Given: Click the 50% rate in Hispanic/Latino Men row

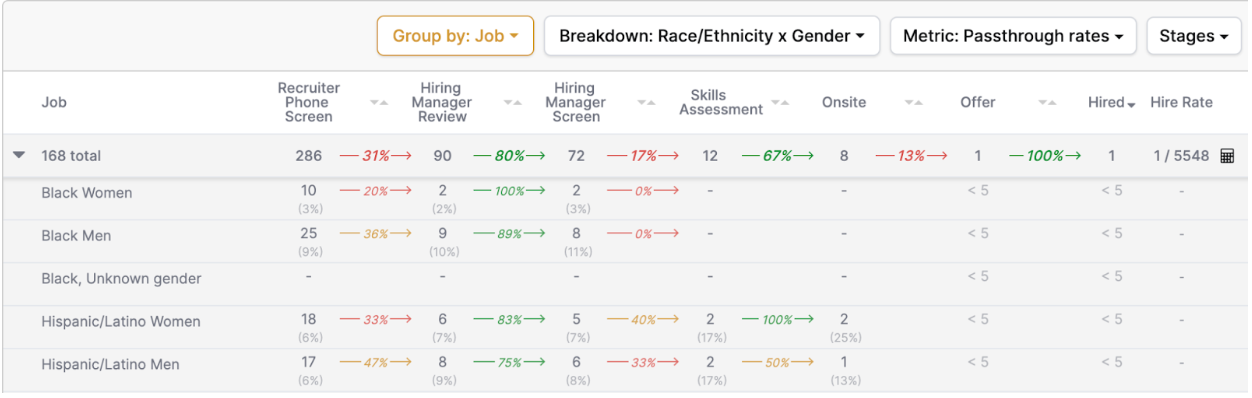Looking at the screenshot, I should 777,363.
